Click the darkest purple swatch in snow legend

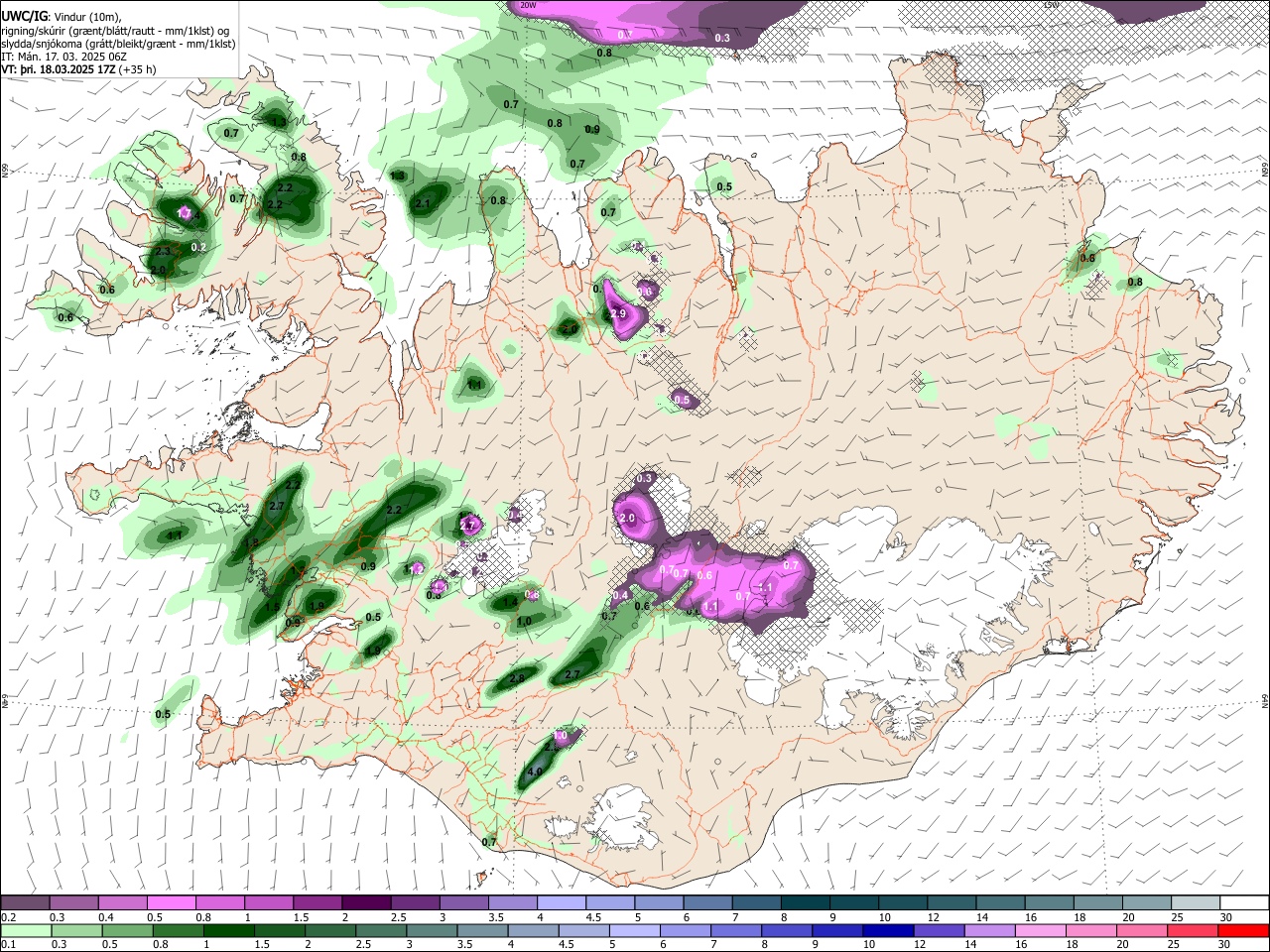365,902
